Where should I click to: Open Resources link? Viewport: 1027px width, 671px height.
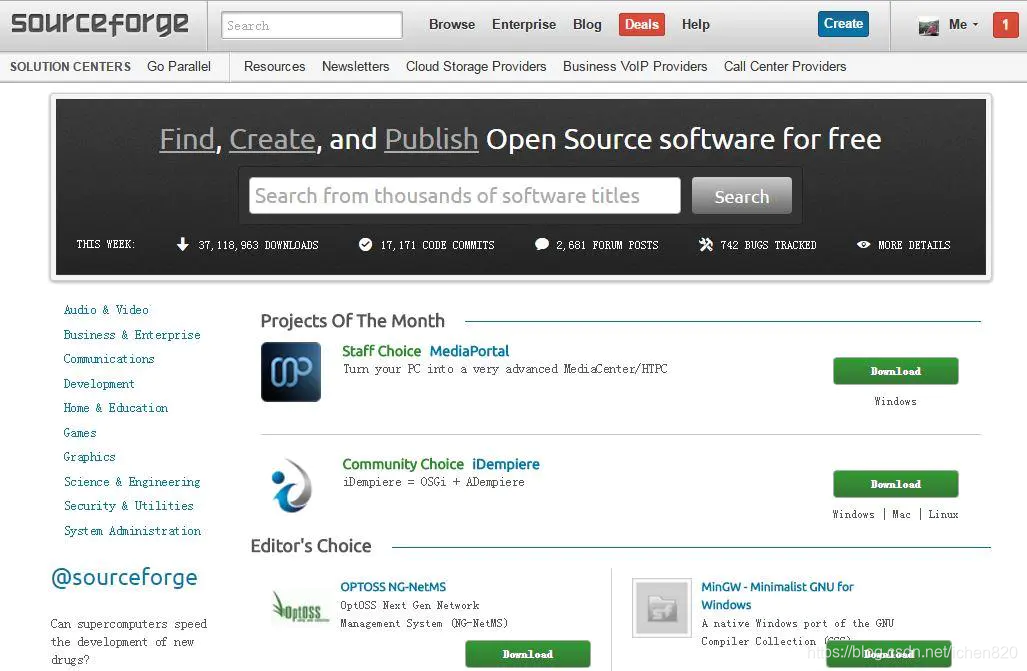coord(274,67)
